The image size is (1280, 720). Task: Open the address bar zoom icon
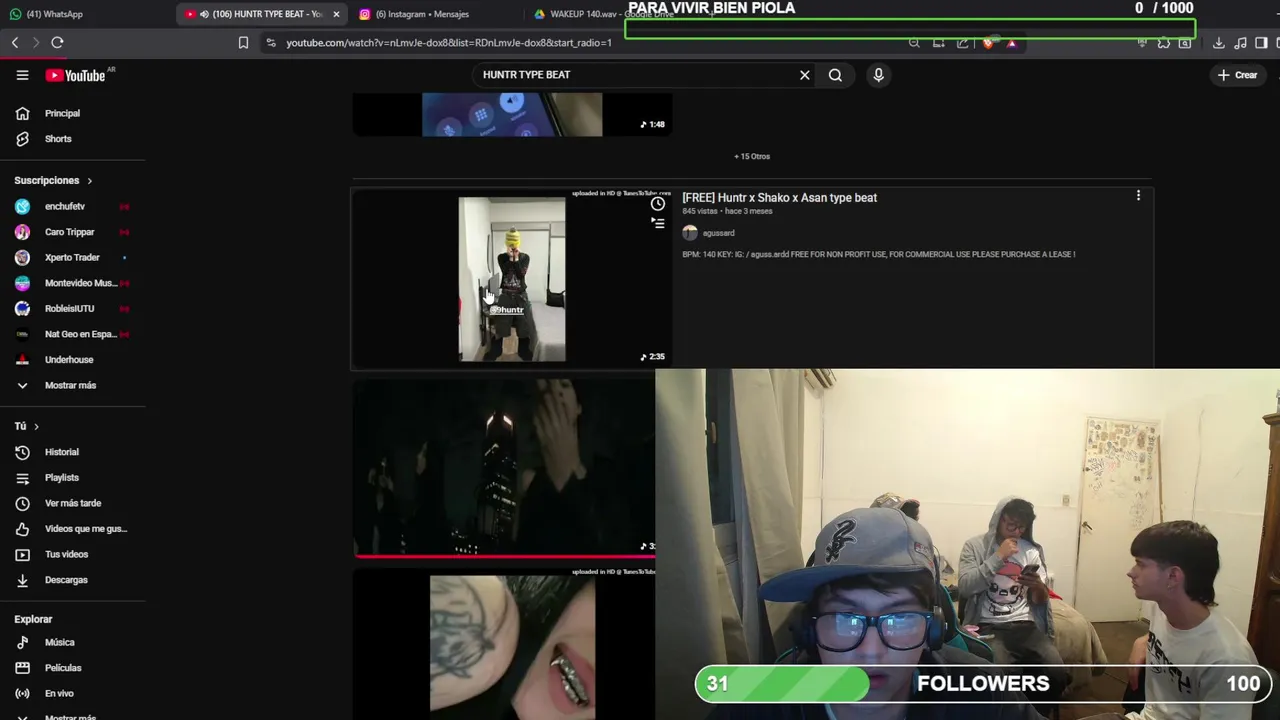[x=914, y=43]
